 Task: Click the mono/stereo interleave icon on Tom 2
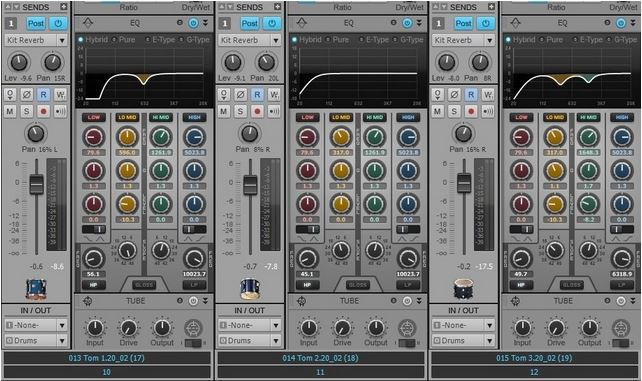pos(224,95)
